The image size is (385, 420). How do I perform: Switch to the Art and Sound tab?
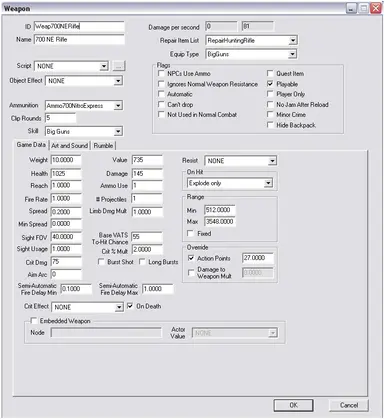click(69, 146)
